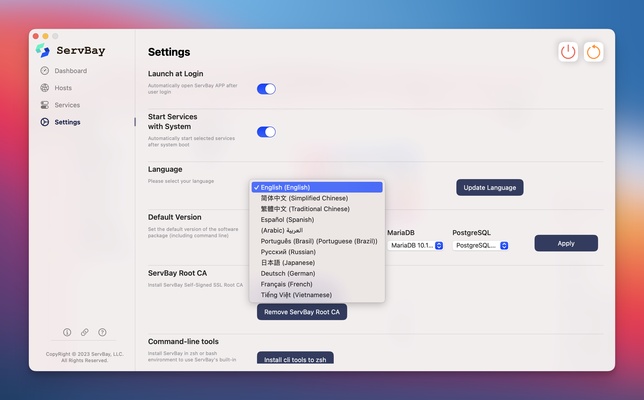Click the link icon at sidebar bottom

(85, 332)
